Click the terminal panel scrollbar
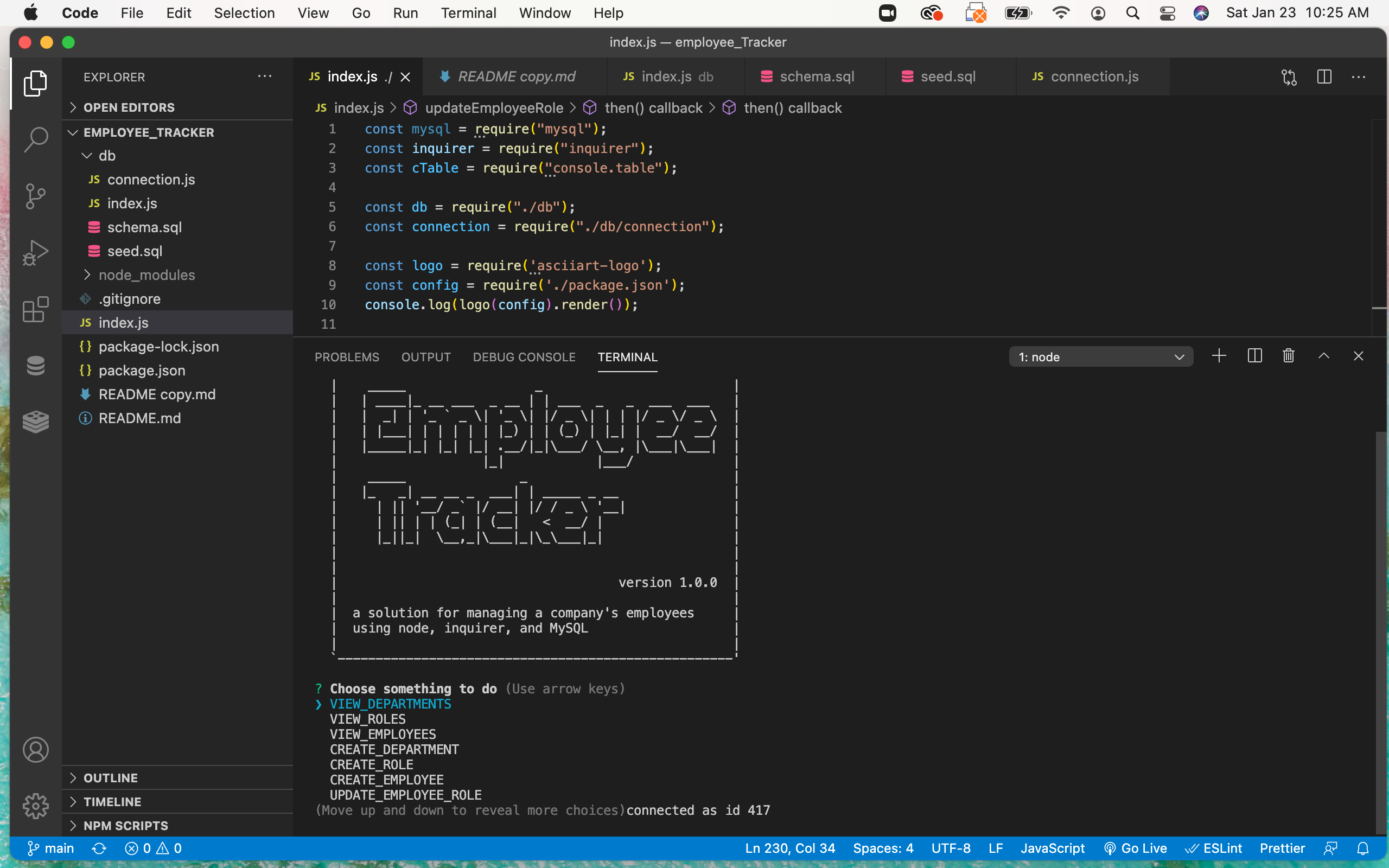Image resolution: width=1389 pixels, height=868 pixels. point(1381,631)
